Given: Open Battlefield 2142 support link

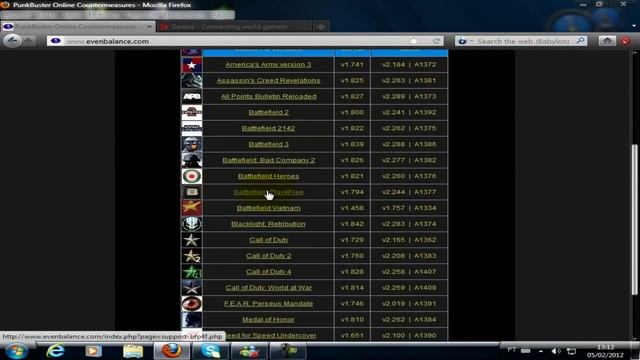Looking at the screenshot, I should click(268, 128).
